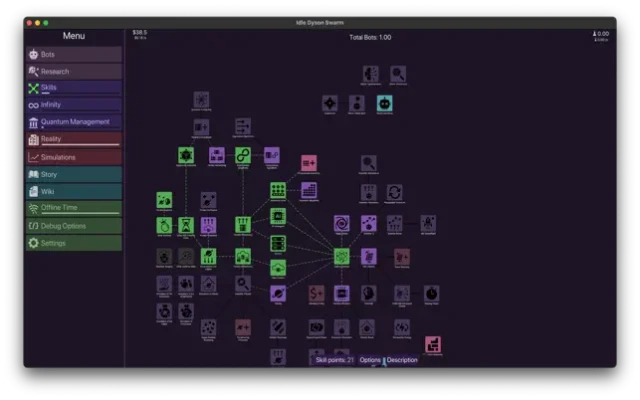The width and height of the screenshot is (640, 400).
Task: Select the cyan robot face skill node
Action: pos(384,103)
